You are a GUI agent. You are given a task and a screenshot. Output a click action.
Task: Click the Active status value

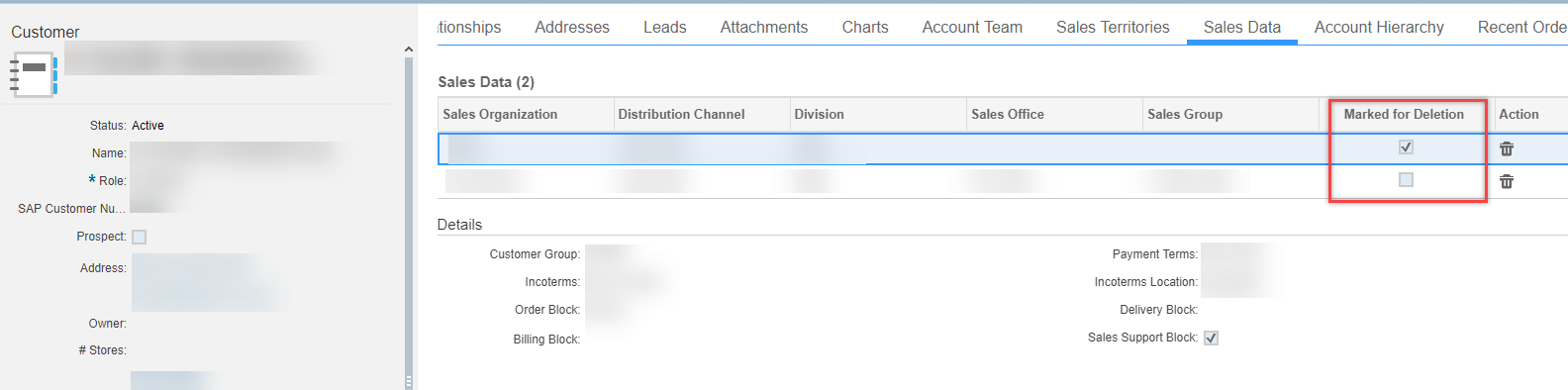tap(147, 126)
